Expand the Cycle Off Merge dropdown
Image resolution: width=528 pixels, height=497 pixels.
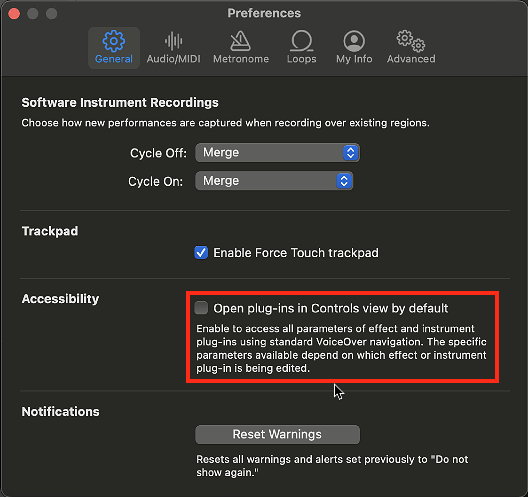point(277,153)
